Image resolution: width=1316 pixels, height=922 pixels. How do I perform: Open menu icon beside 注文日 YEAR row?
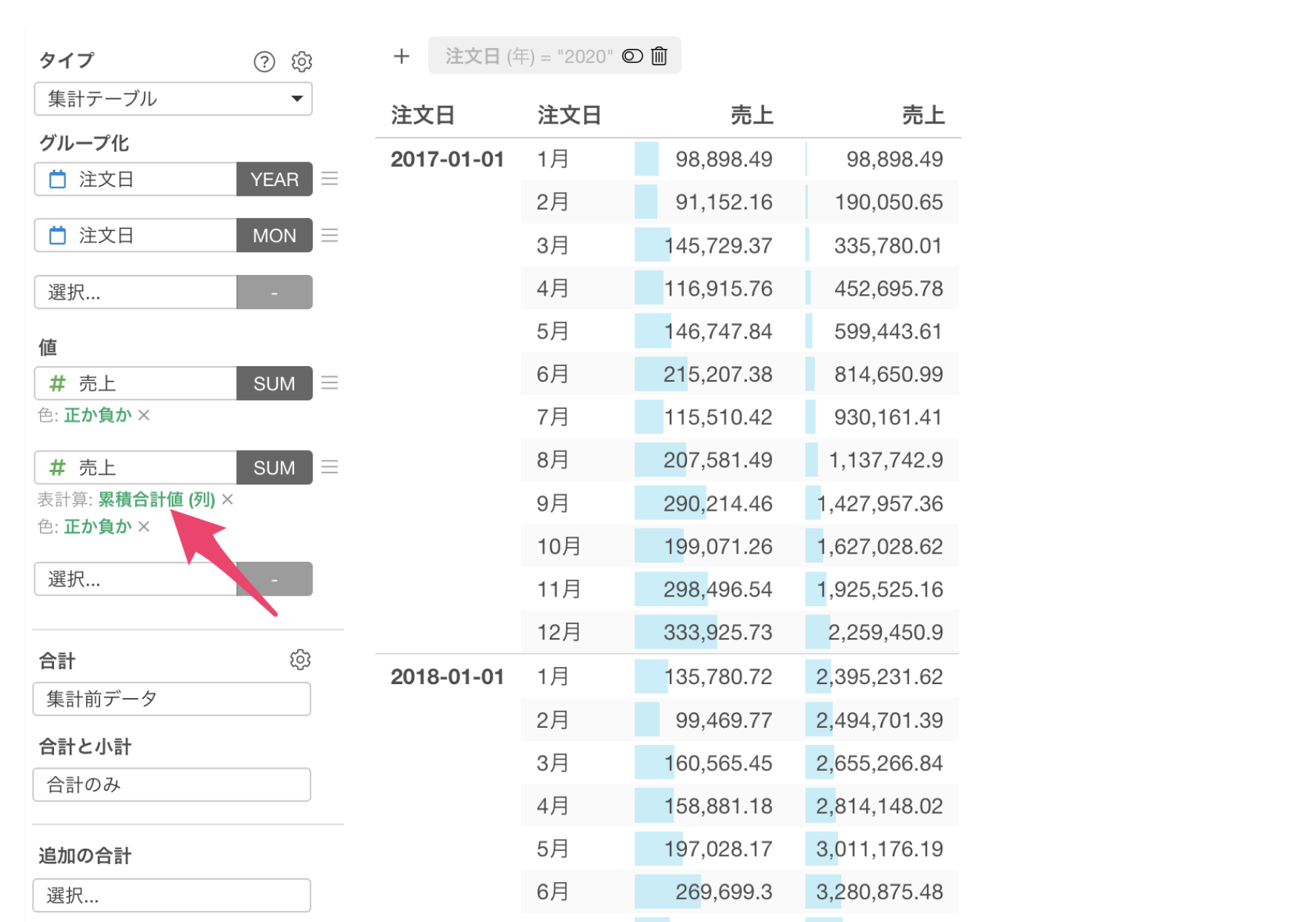(330, 179)
